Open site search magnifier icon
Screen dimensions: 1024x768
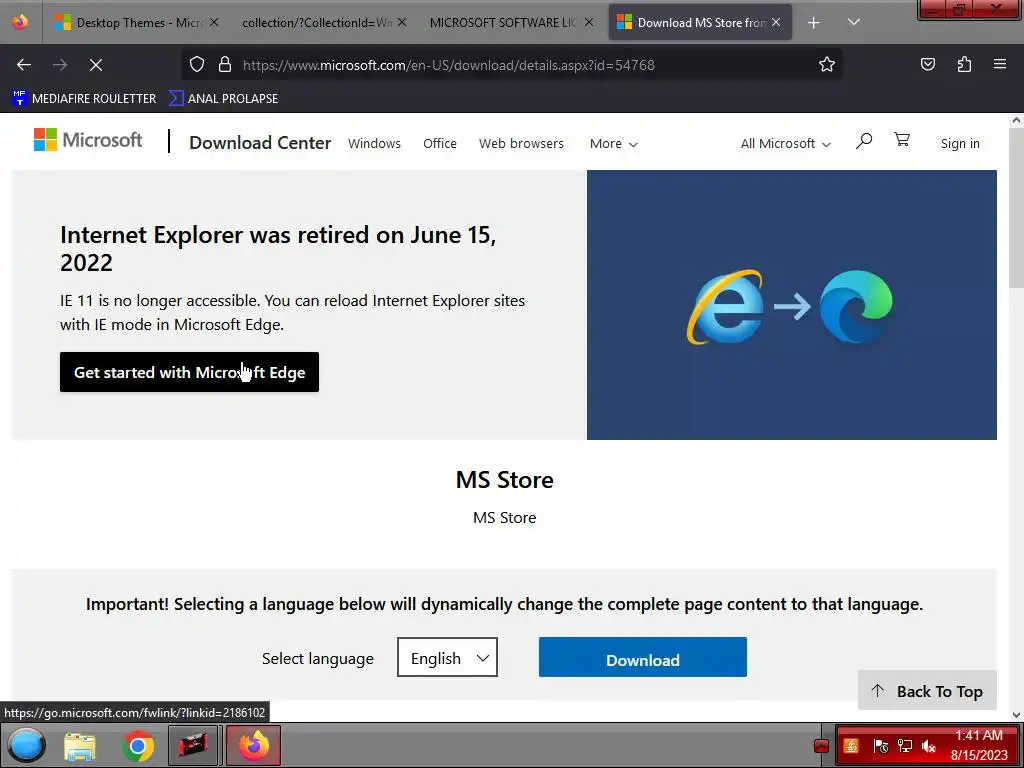coord(864,140)
